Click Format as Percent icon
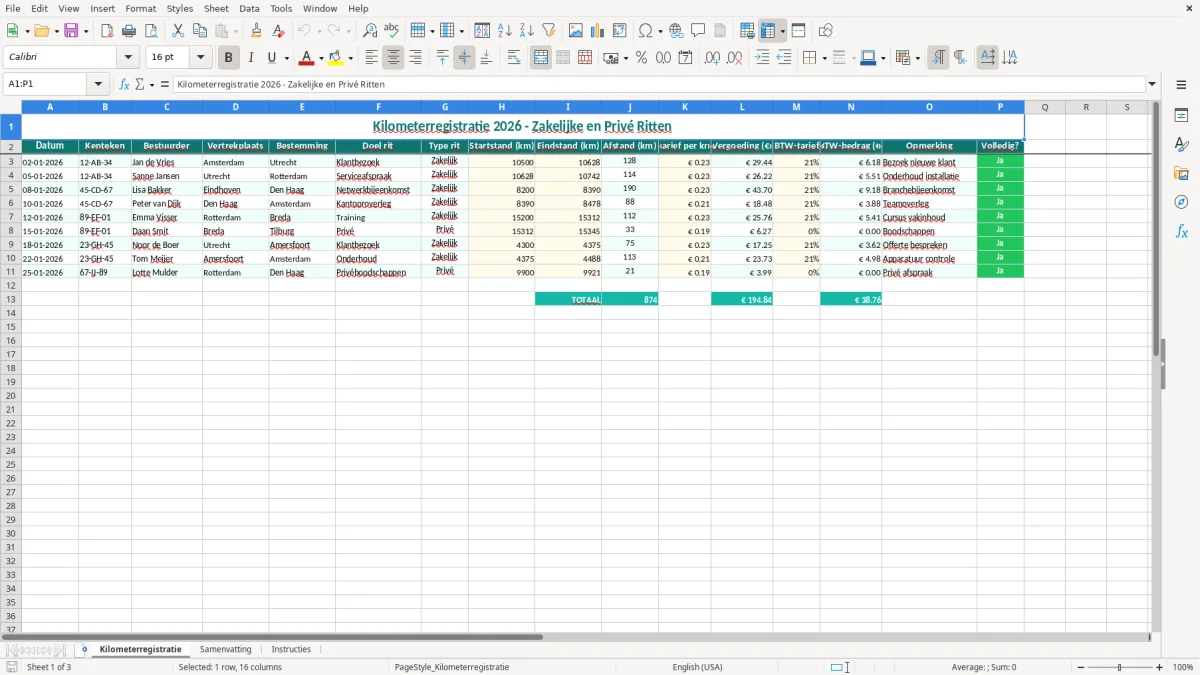This screenshot has width=1200, height=675. coord(642,58)
